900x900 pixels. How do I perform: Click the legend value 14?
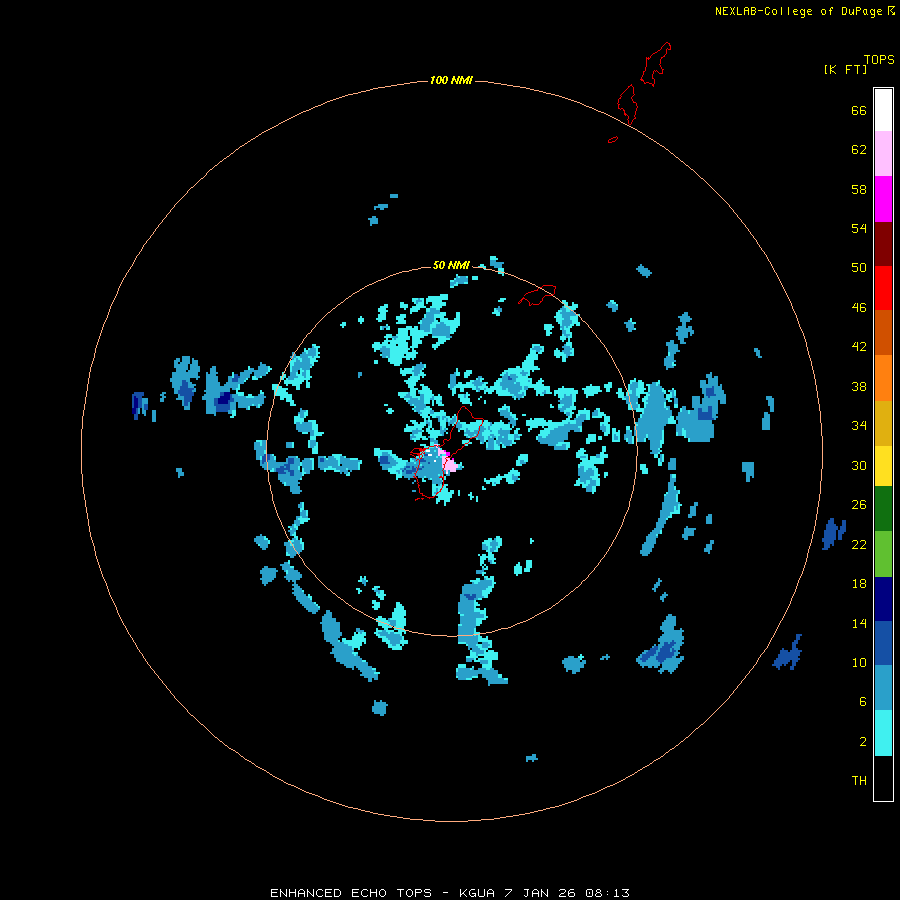point(859,623)
